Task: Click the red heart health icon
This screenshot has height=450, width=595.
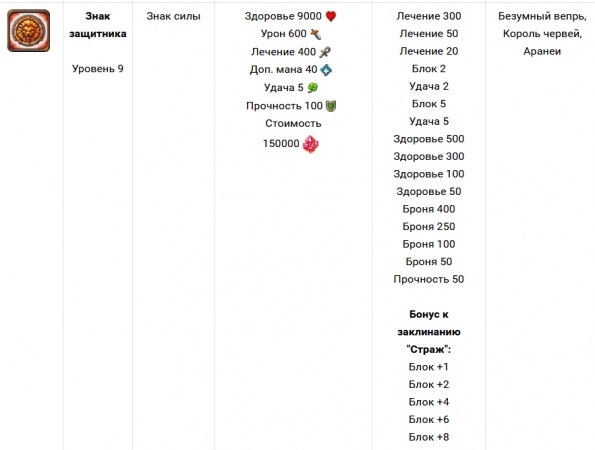Action: point(331,16)
